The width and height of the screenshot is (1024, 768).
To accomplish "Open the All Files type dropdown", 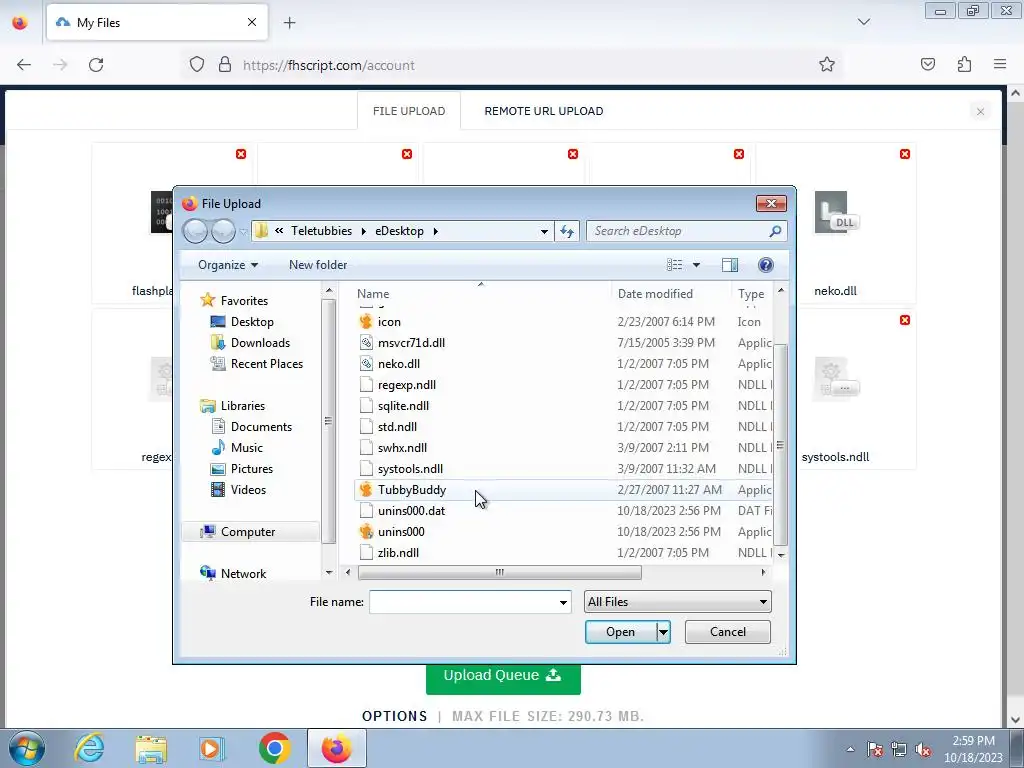I will pyautogui.click(x=677, y=602).
